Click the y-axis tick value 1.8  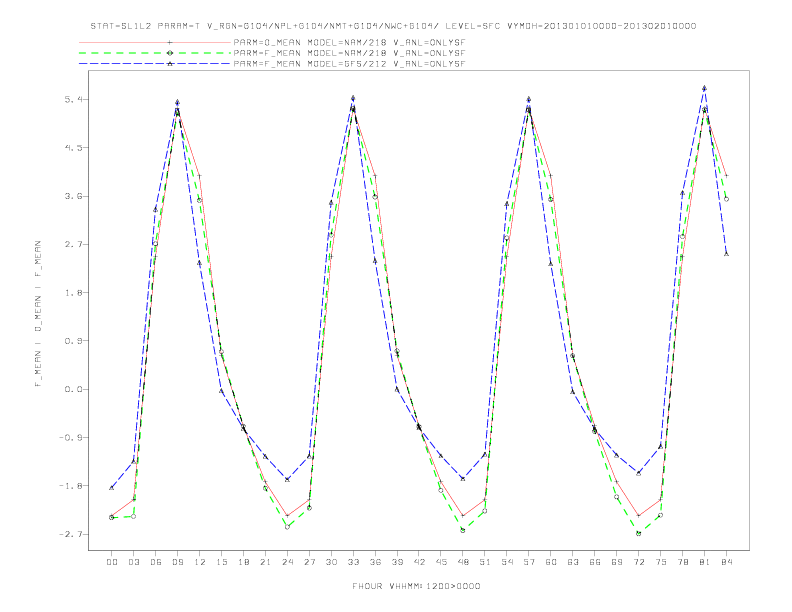pos(73,293)
